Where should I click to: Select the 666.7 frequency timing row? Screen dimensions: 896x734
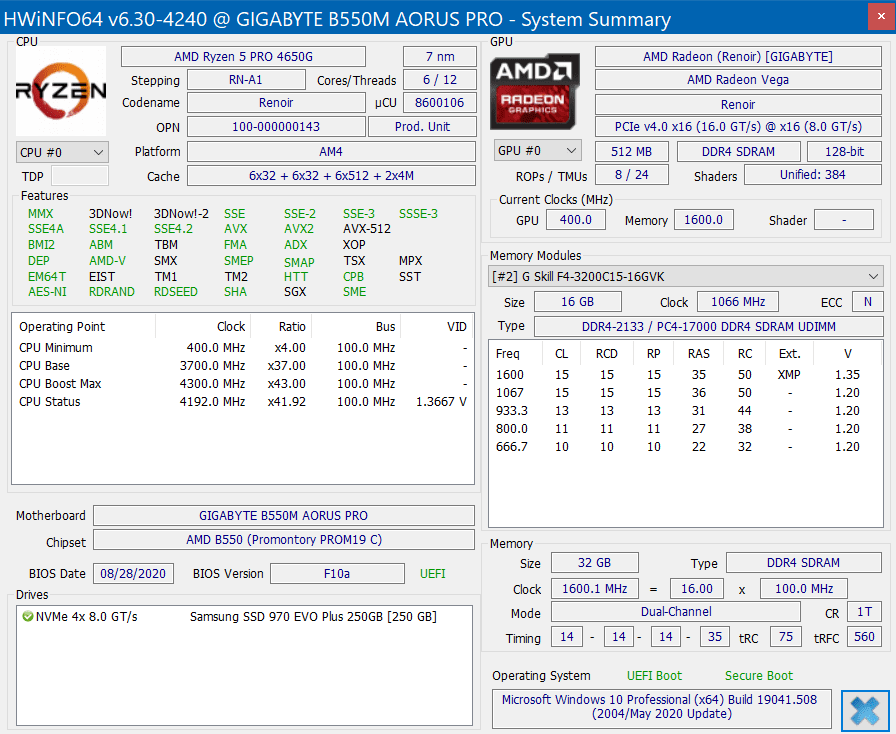tap(686, 447)
